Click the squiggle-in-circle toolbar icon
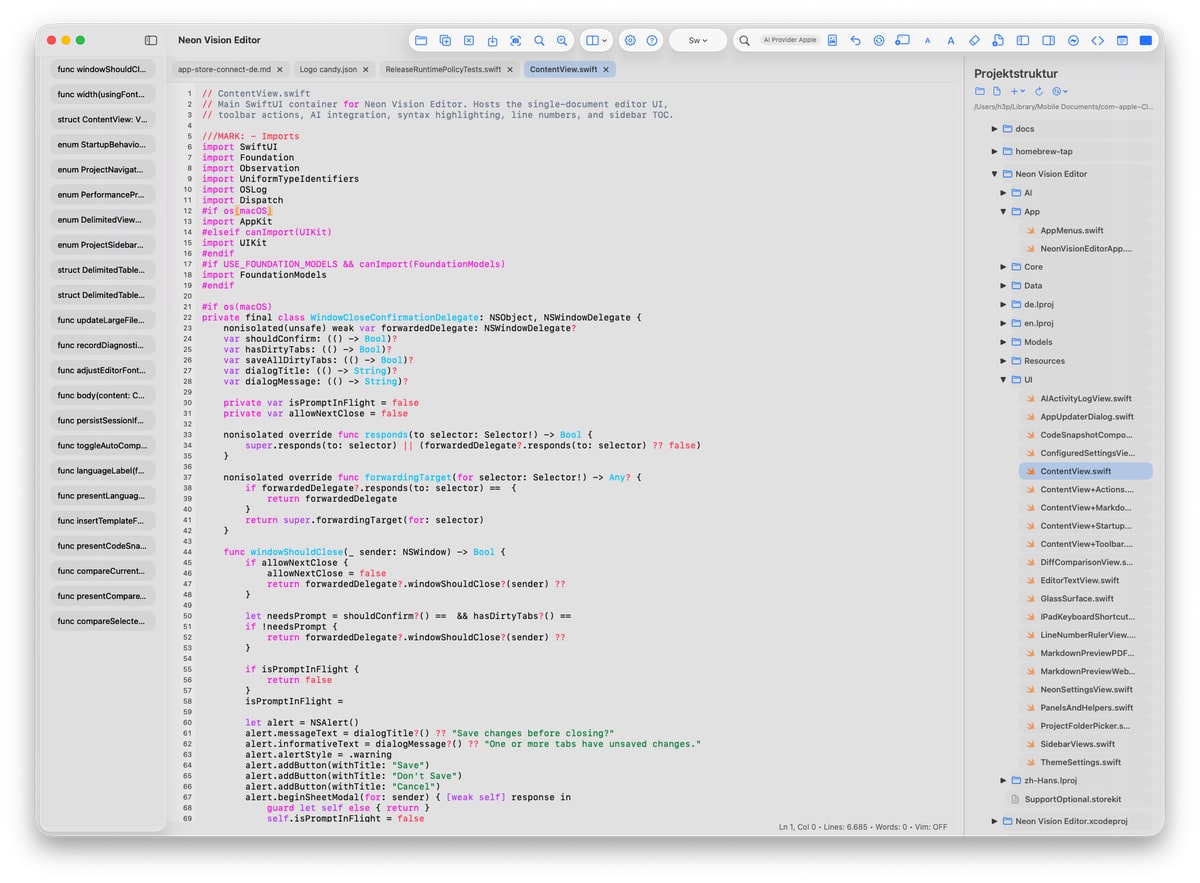The image size is (1200, 883). pyautogui.click(x=1073, y=40)
